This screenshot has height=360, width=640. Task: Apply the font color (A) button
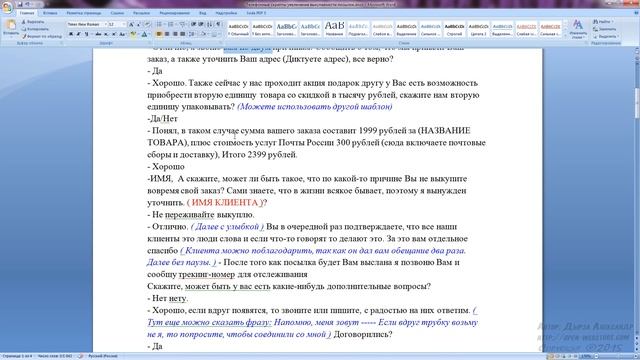(x=144, y=34)
